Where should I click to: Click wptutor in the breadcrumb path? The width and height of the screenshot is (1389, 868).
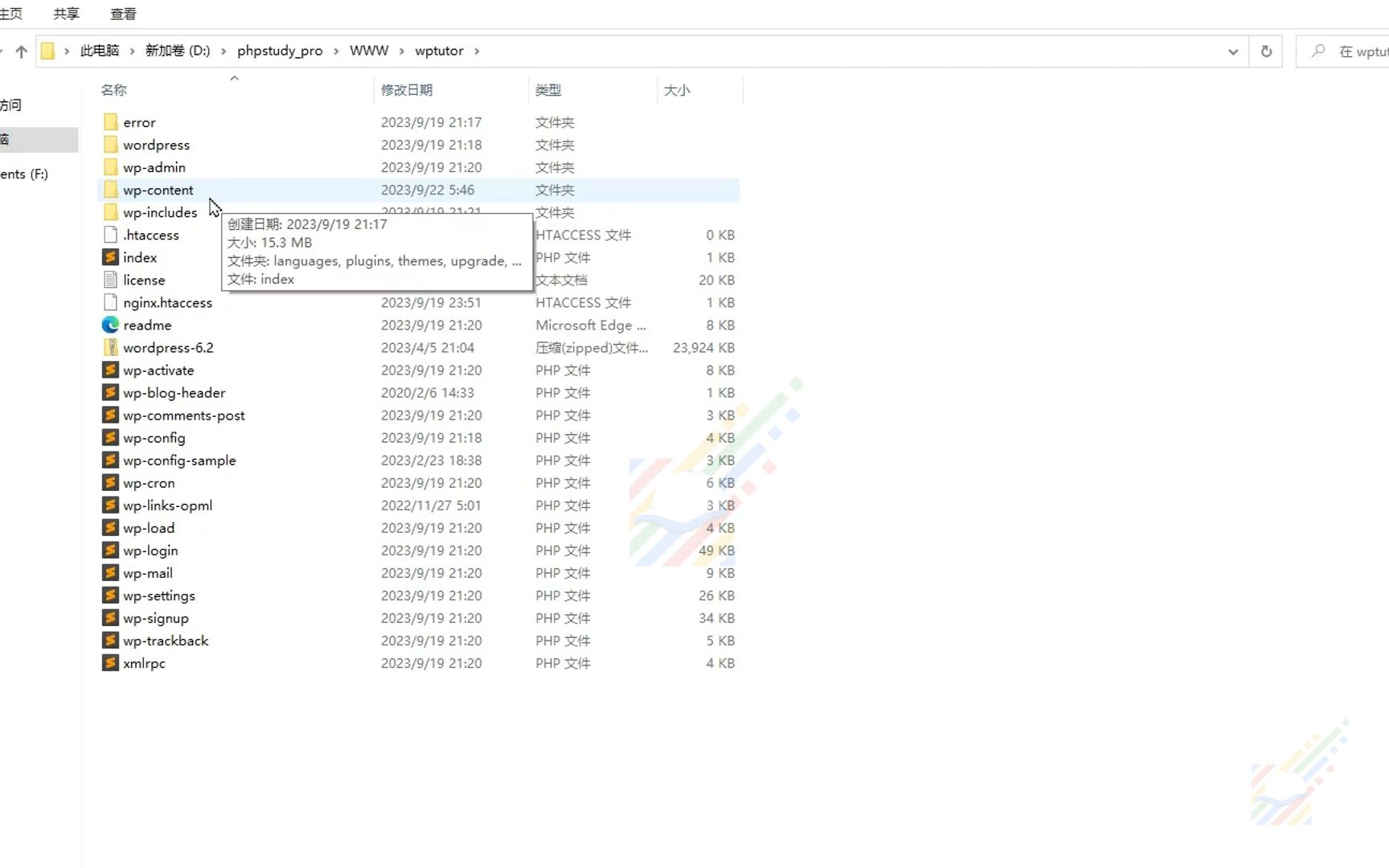pyautogui.click(x=439, y=51)
